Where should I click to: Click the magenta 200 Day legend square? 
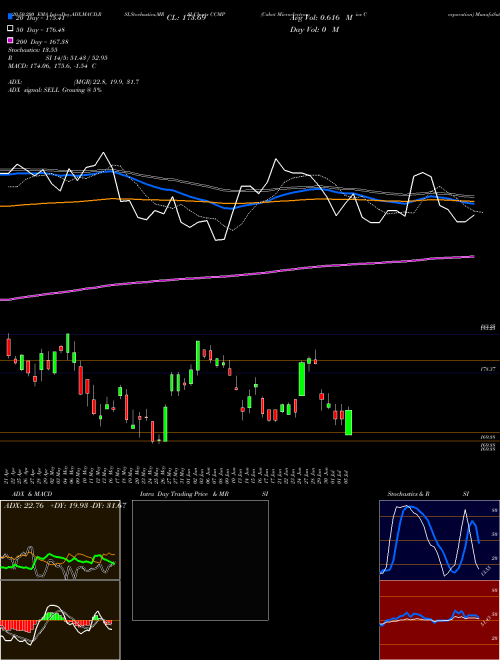pos(11,40)
